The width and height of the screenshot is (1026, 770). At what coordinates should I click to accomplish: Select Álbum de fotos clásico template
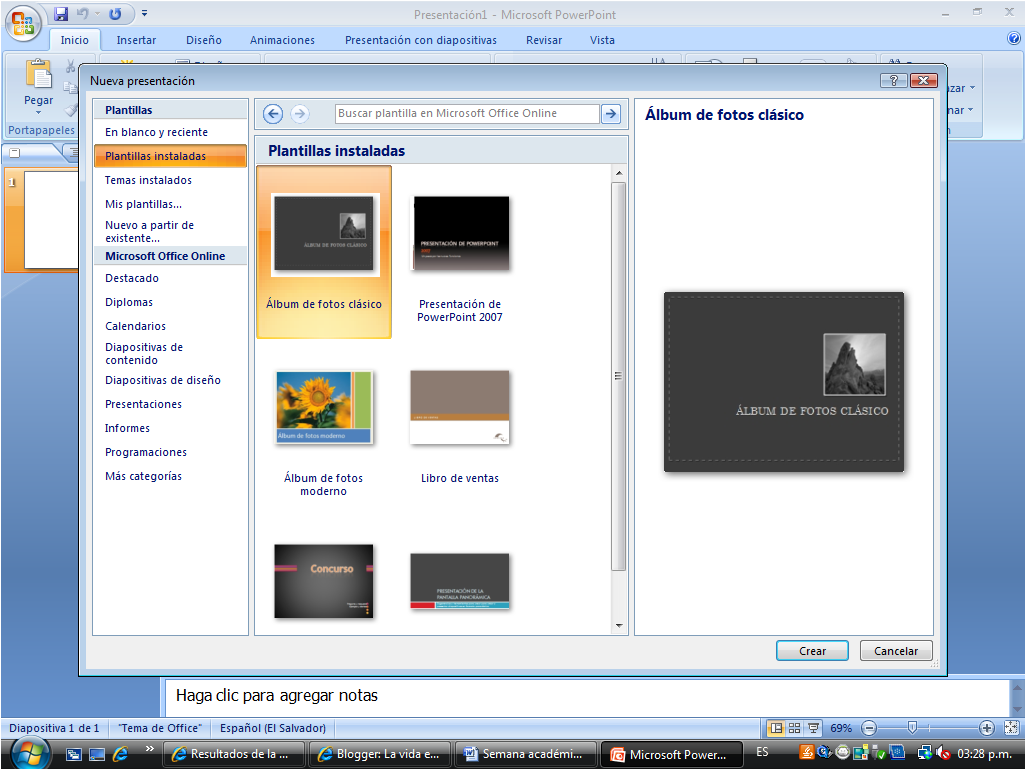[324, 252]
